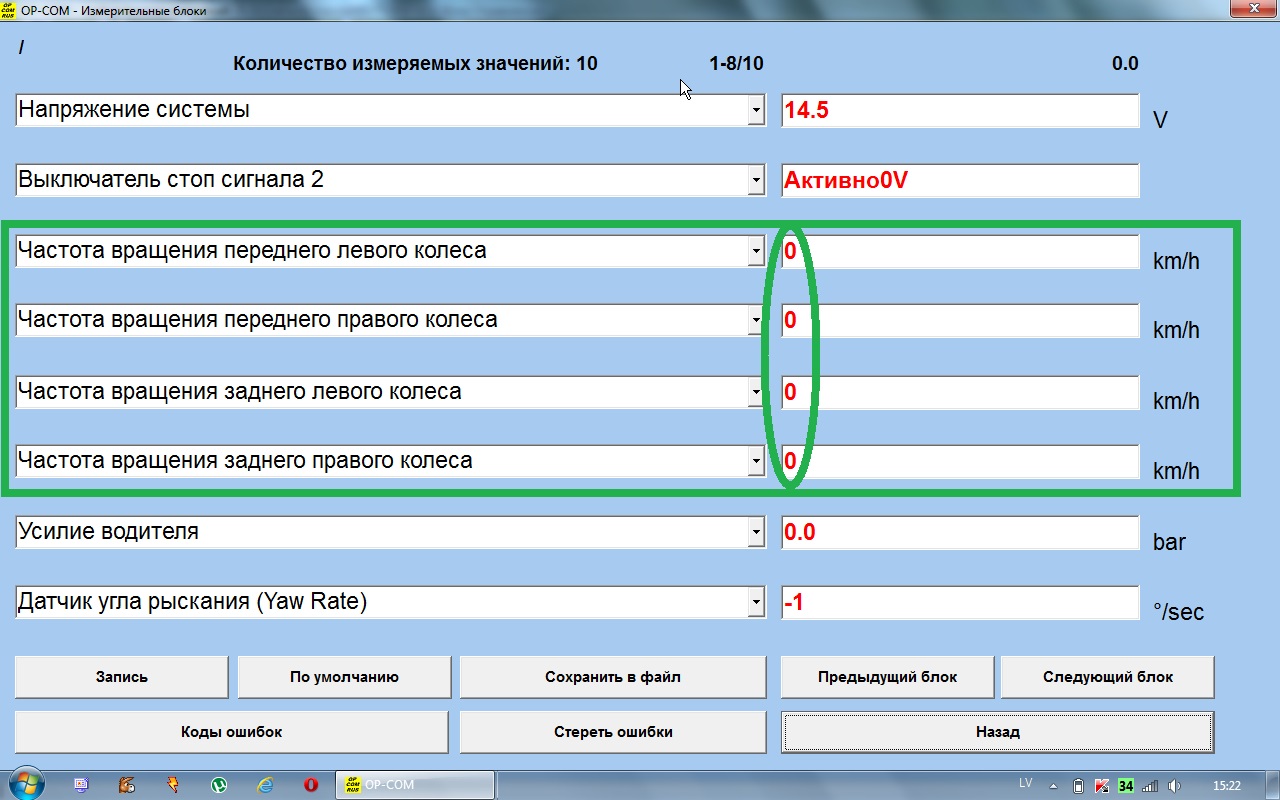Click the battery status tray icon
1280x800 pixels.
(x=1078, y=785)
